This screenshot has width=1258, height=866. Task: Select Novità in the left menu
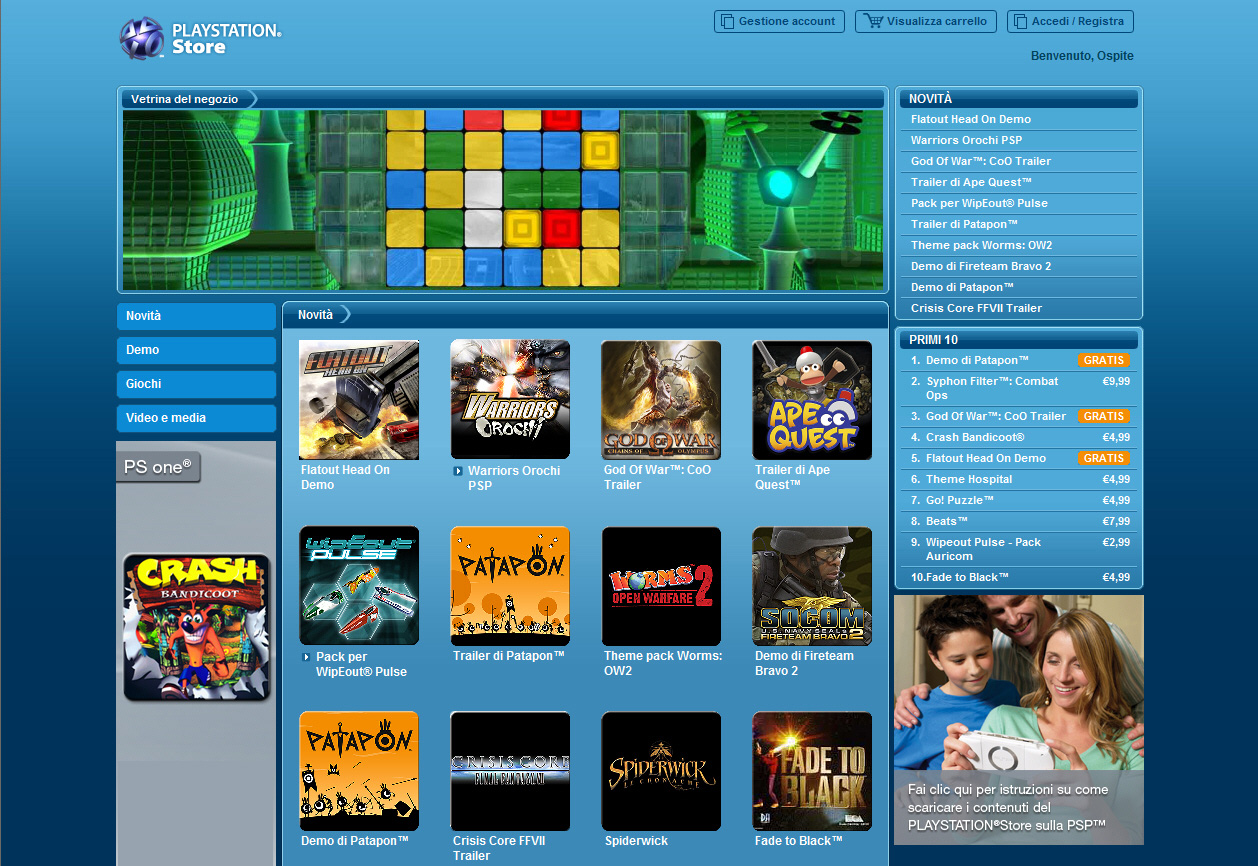tap(196, 316)
